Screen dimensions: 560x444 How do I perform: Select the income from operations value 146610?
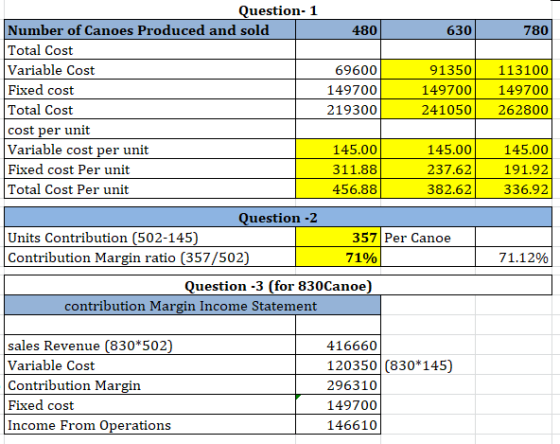pyautogui.click(x=338, y=424)
